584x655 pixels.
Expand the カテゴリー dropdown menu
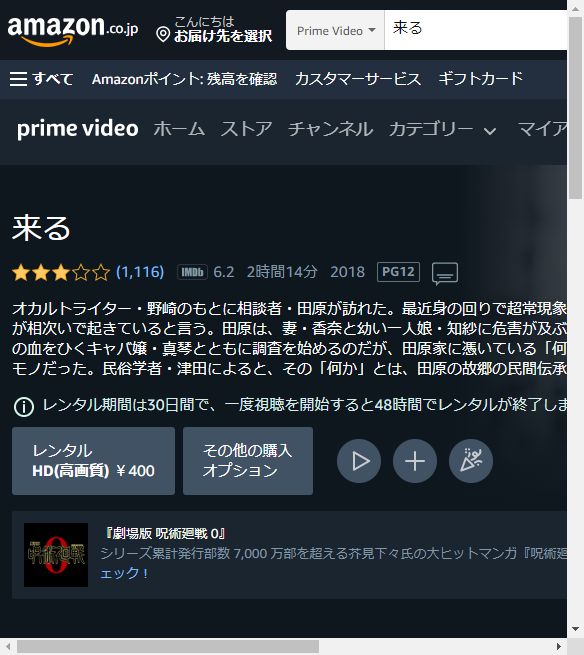tap(443, 129)
